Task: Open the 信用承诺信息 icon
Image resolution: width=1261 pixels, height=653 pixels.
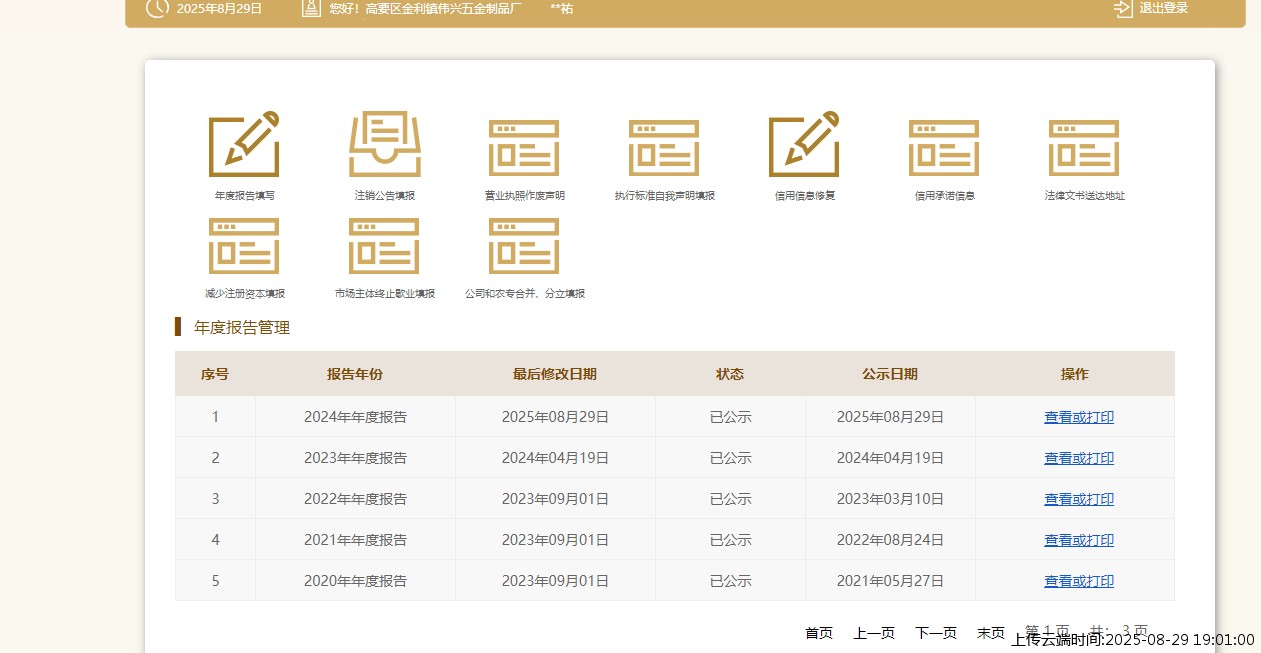Action: point(944,148)
